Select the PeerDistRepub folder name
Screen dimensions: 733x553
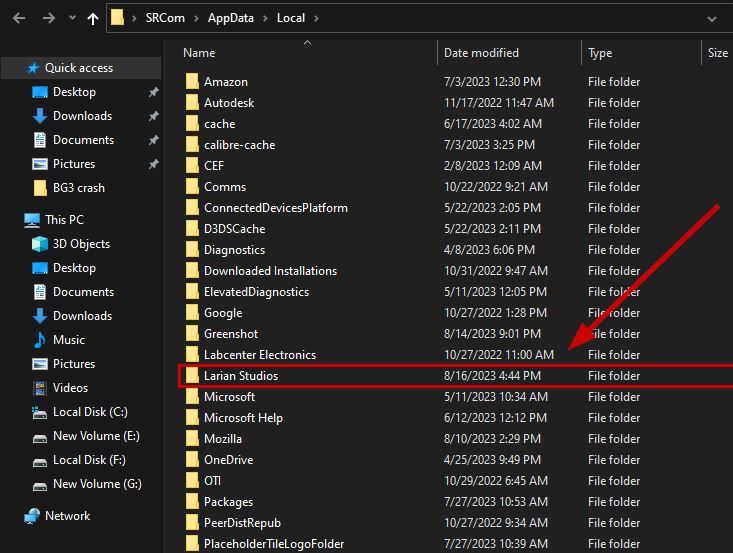(x=242, y=523)
